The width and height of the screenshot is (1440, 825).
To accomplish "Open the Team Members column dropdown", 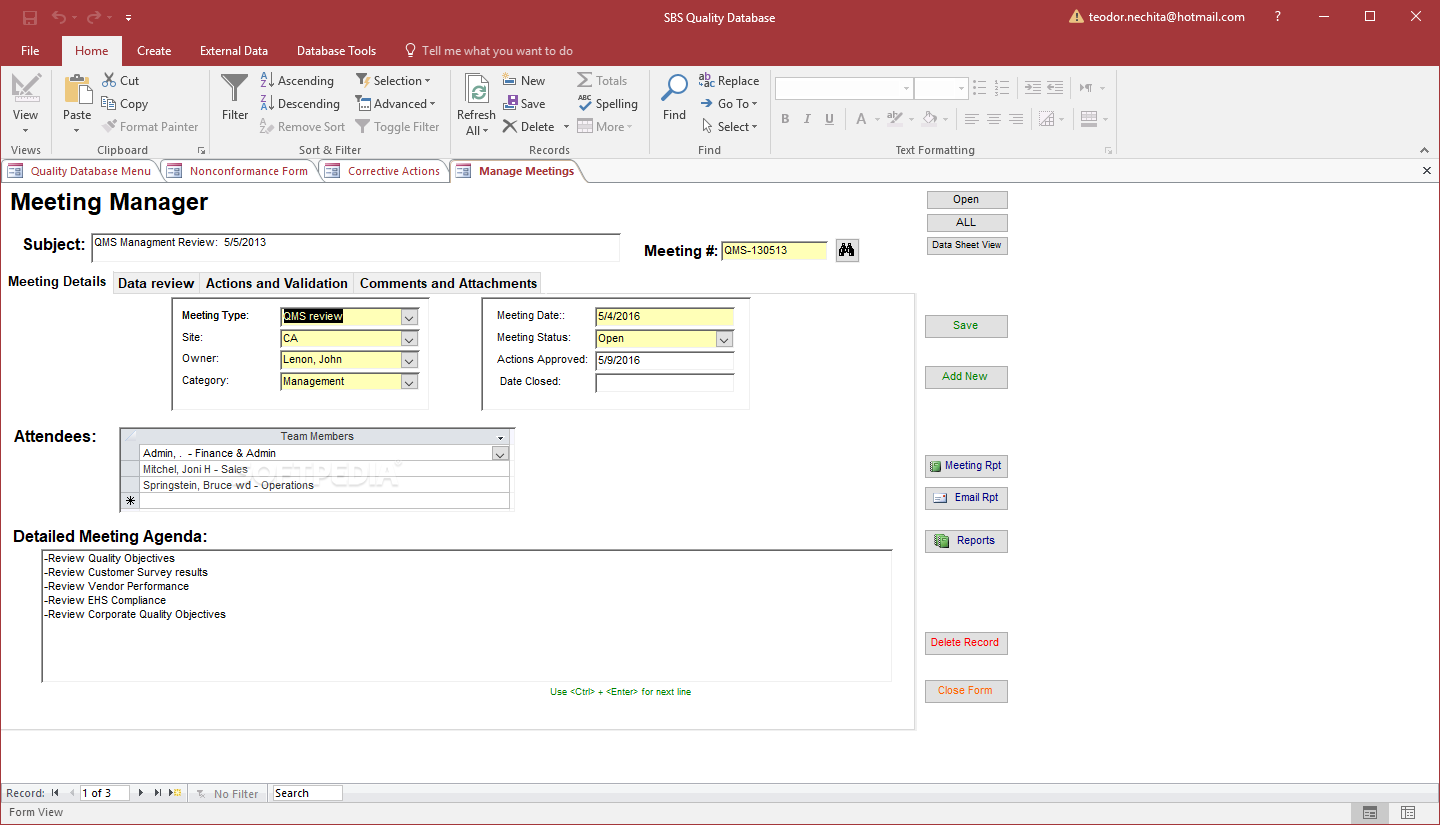I will [501, 437].
